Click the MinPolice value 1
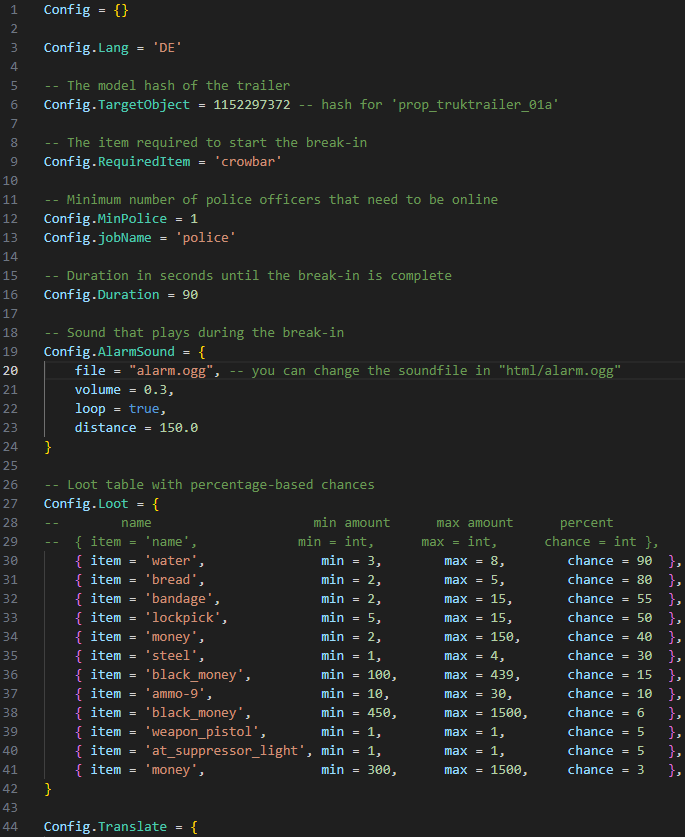 (x=194, y=218)
